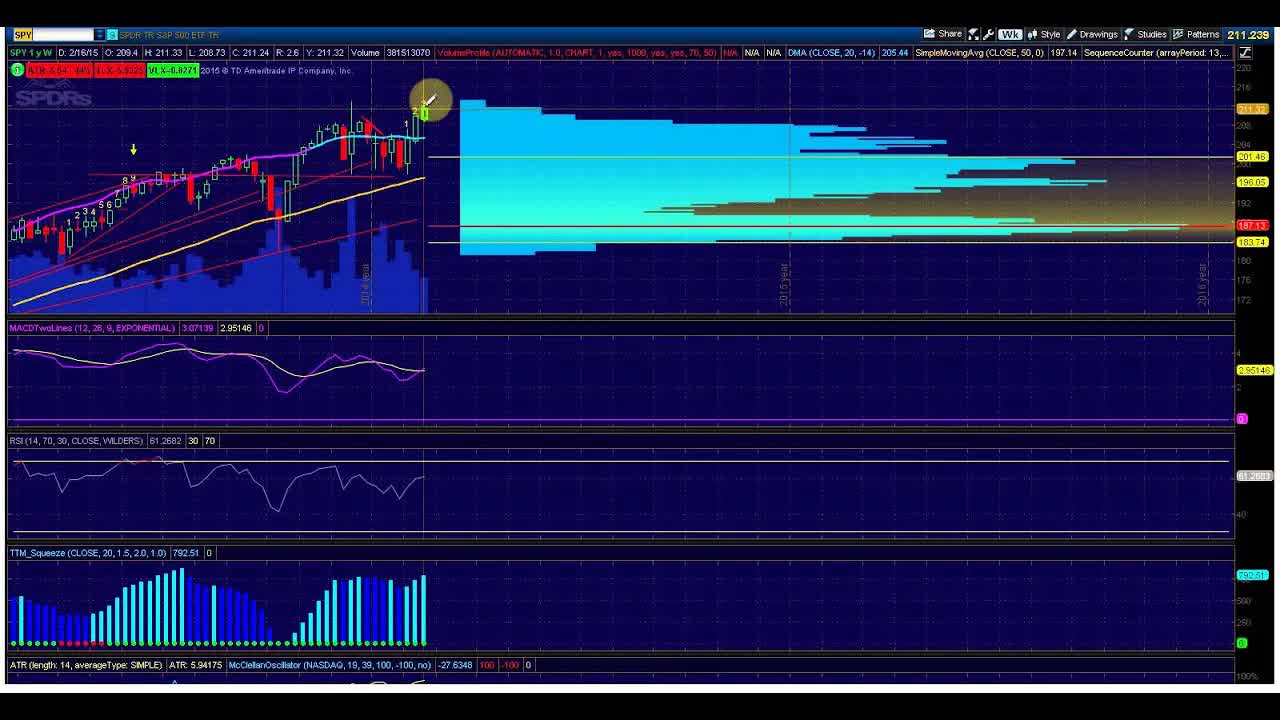Open the Style menu
The image size is (1280, 720).
[x=1043, y=35]
